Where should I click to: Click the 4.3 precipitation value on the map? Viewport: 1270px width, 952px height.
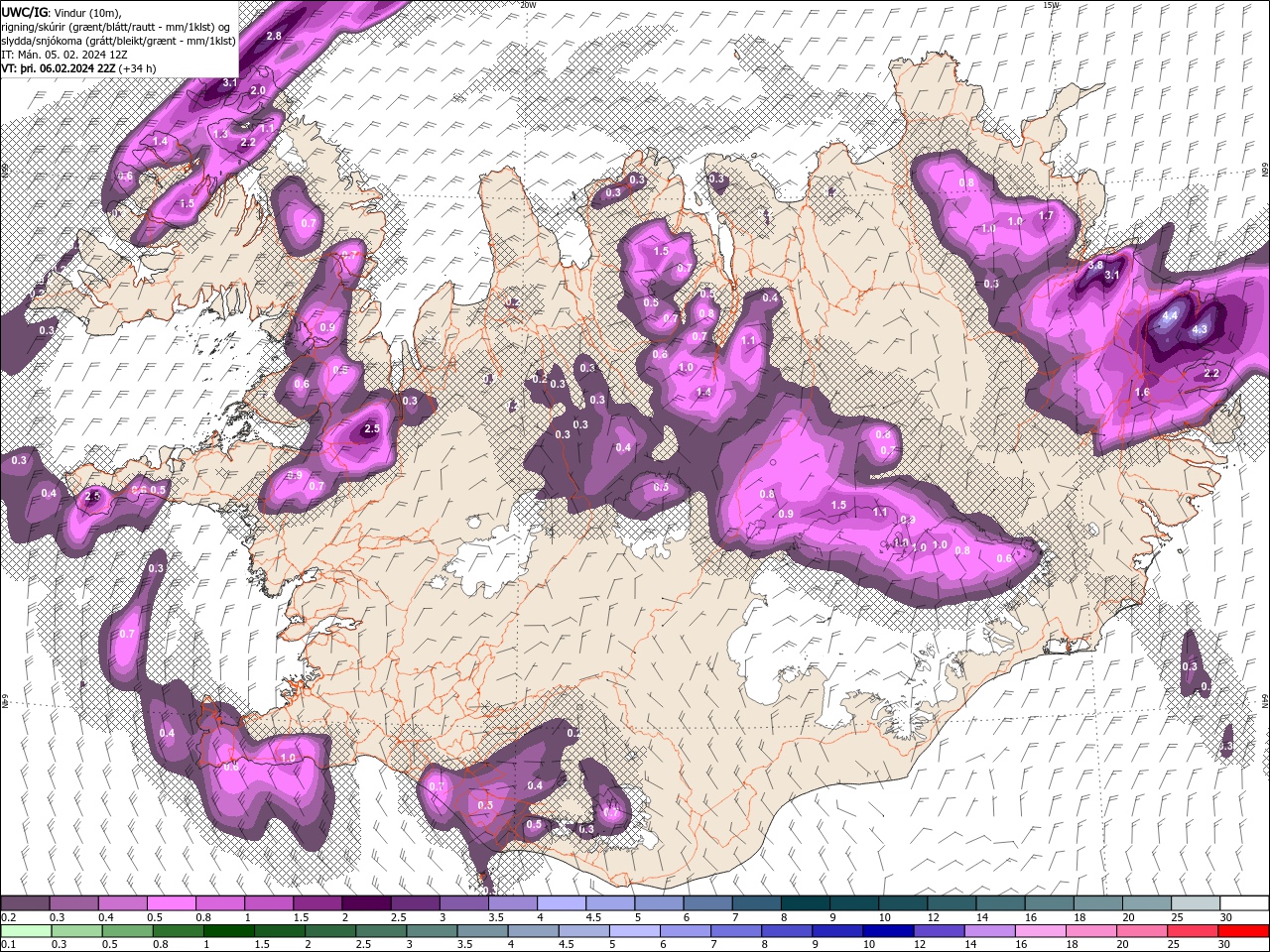coord(1200,329)
